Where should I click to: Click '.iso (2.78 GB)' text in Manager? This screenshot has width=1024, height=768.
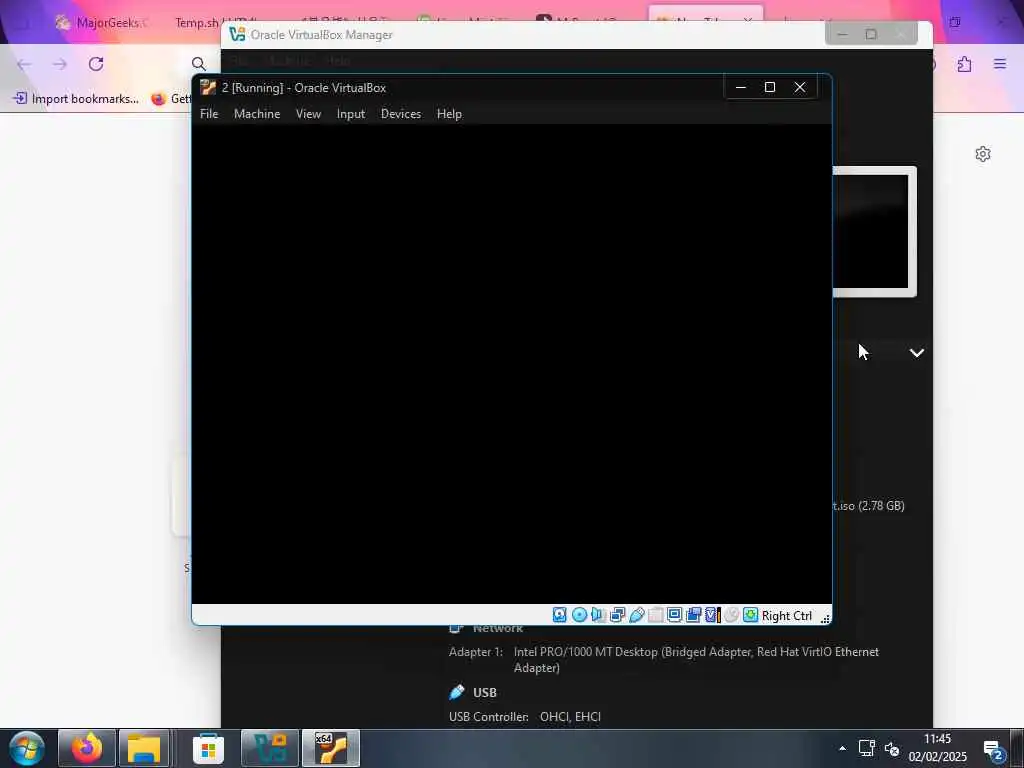pos(869,505)
